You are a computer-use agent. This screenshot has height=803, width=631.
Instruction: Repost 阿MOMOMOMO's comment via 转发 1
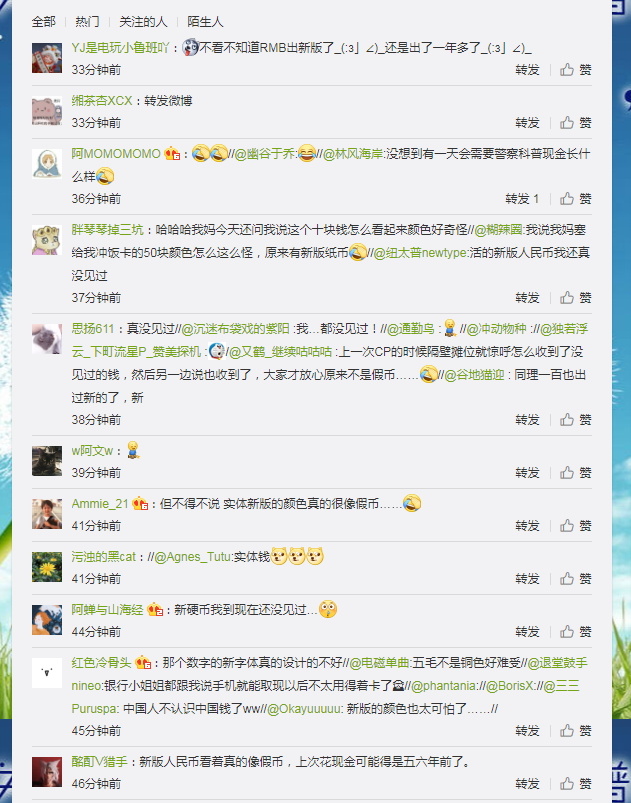(x=522, y=198)
